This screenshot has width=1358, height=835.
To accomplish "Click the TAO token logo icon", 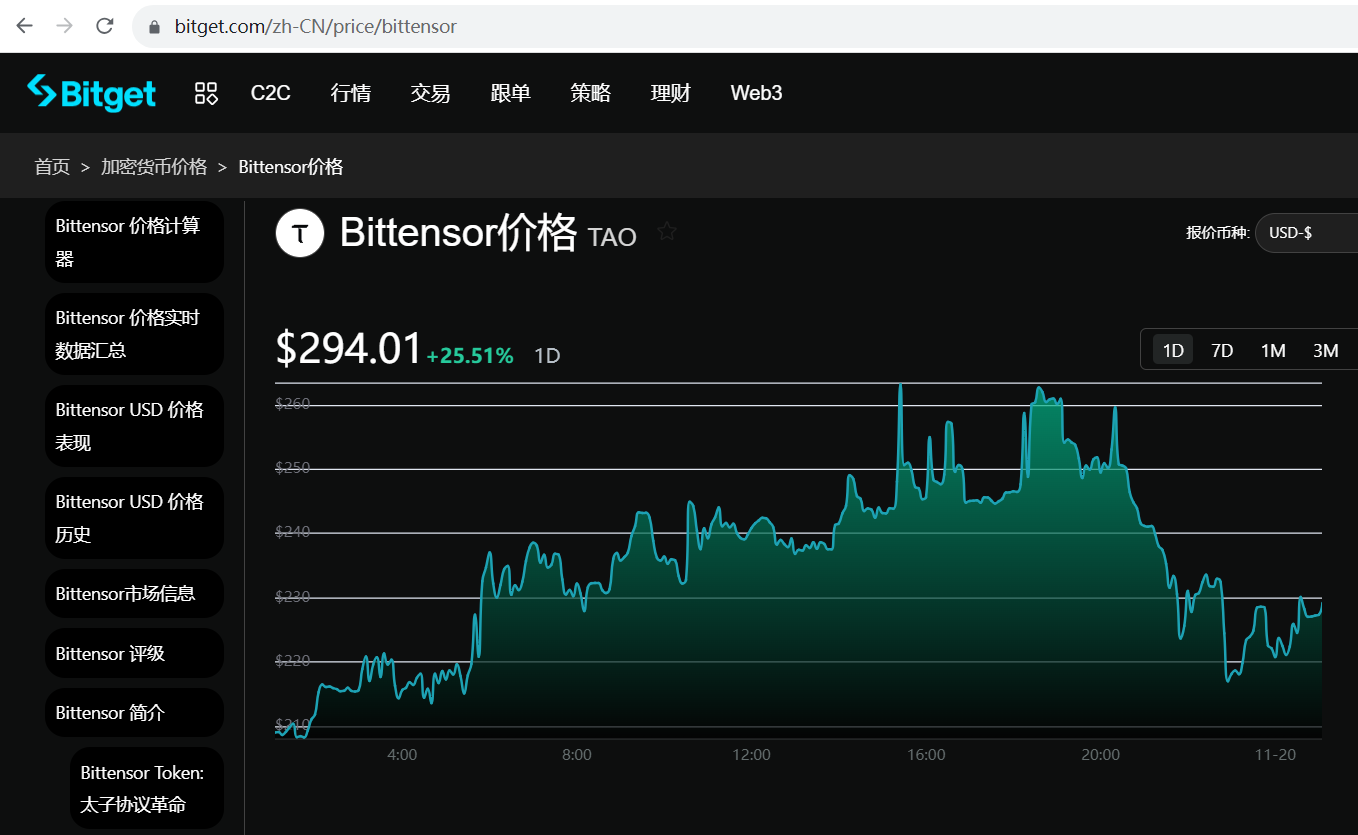I will coord(300,234).
